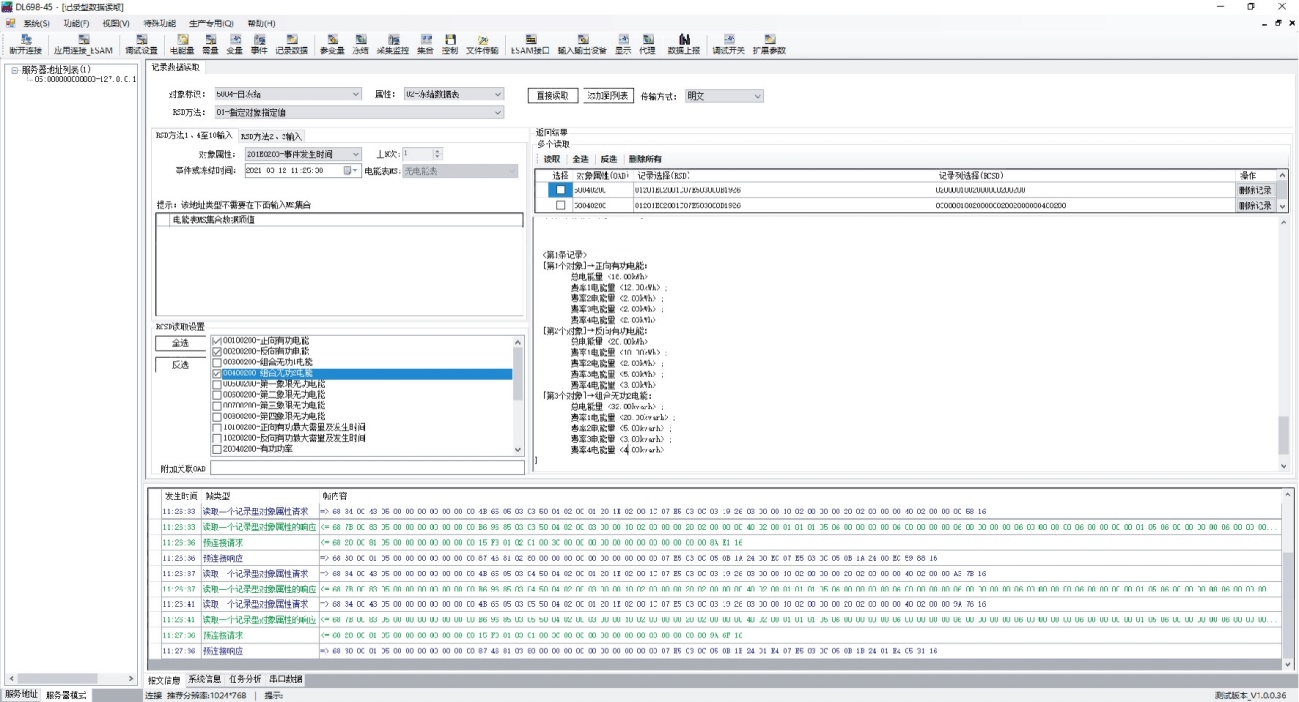Click 删除所有 in multi-read toolbar
The width and height of the screenshot is (1299, 702).
pyautogui.click(x=644, y=159)
